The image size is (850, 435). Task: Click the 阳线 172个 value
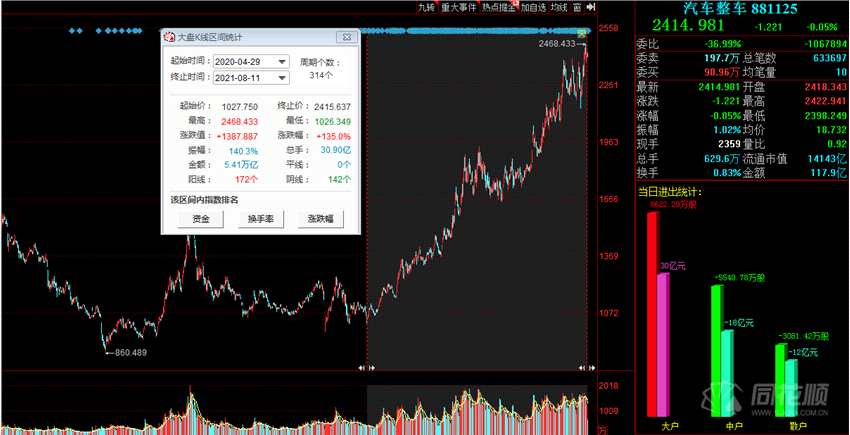[x=247, y=179]
